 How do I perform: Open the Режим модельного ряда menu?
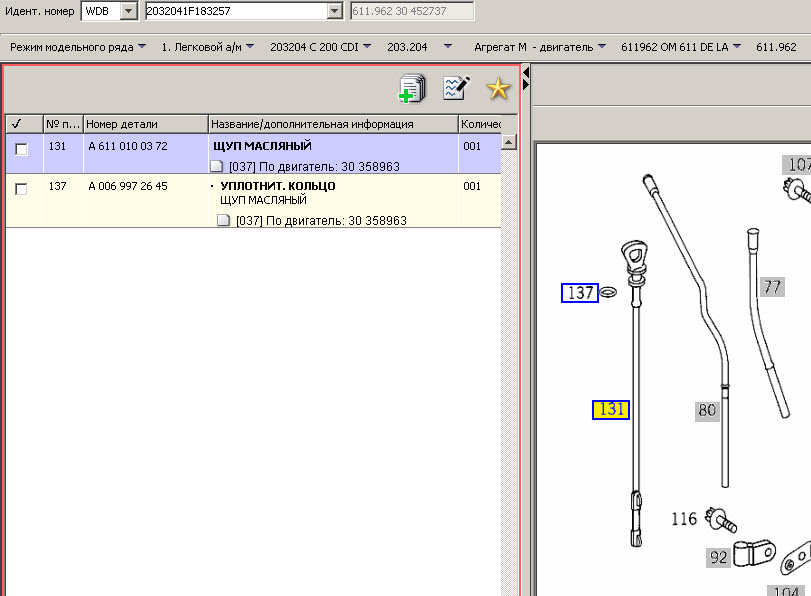pyautogui.click(x=78, y=47)
